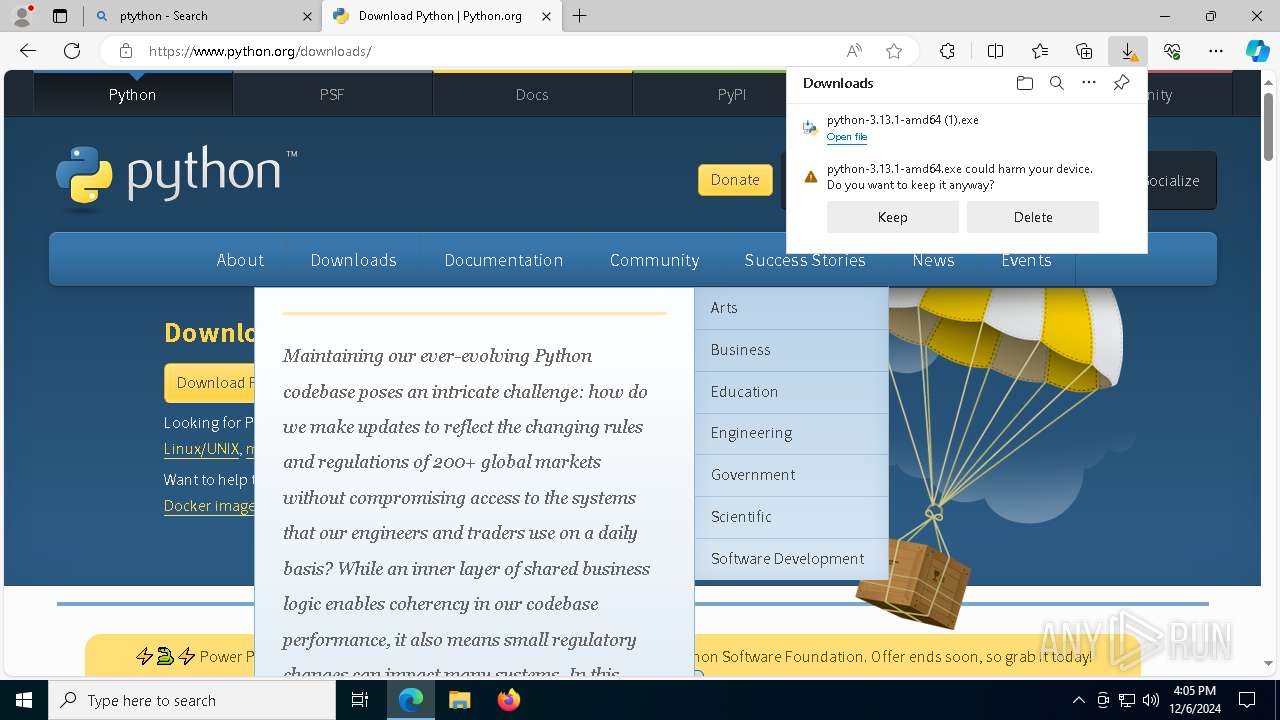
Task: Open the Windows Start menu
Action: click(24, 700)
